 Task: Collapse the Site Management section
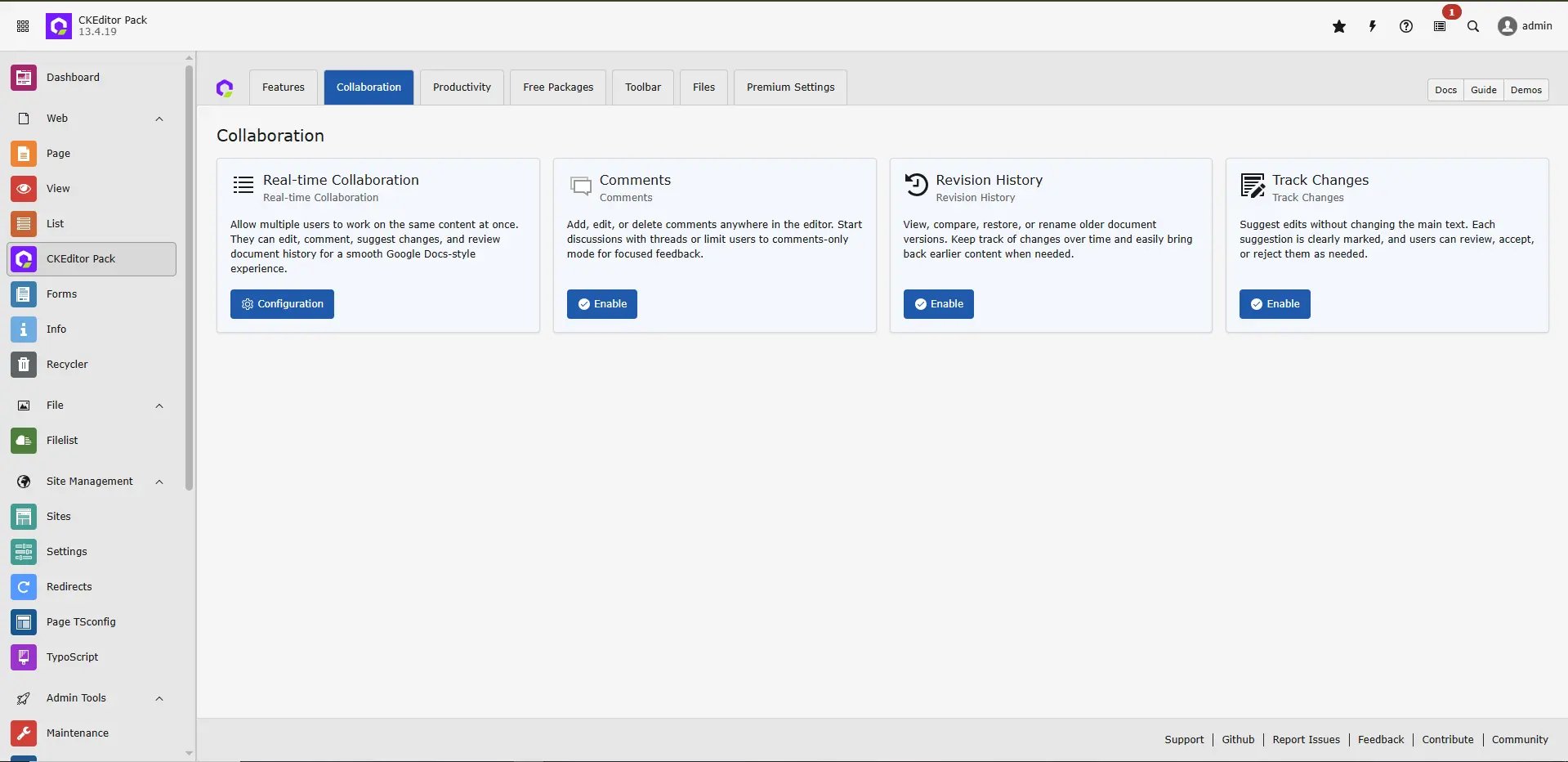pyautogui.click(x=159, y=482)
